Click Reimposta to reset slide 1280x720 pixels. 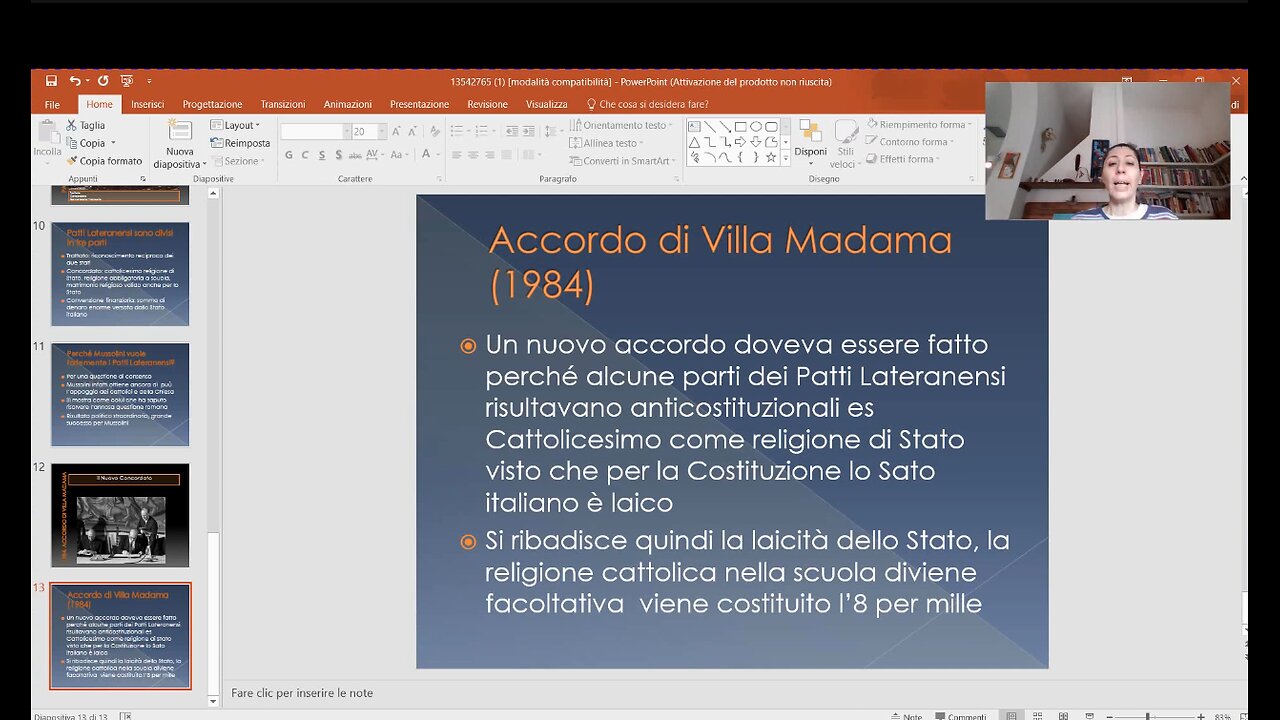(x=240, y=143)
